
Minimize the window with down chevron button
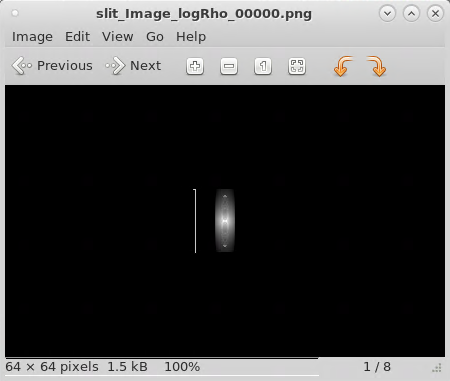click(x=387, y=14)
